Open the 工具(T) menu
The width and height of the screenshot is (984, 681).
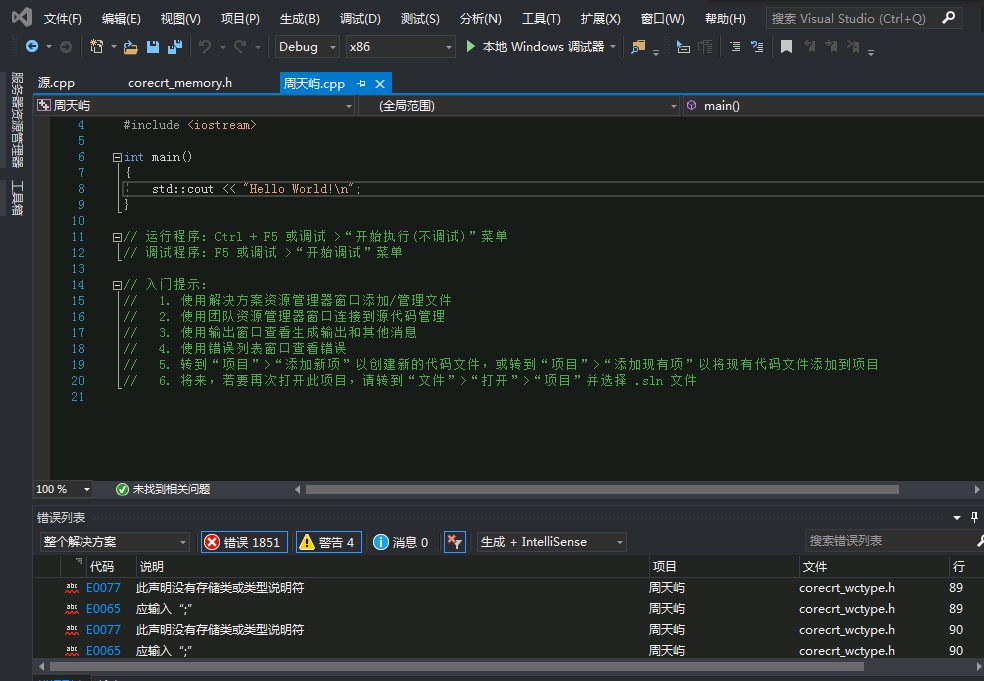coord(541,18)
